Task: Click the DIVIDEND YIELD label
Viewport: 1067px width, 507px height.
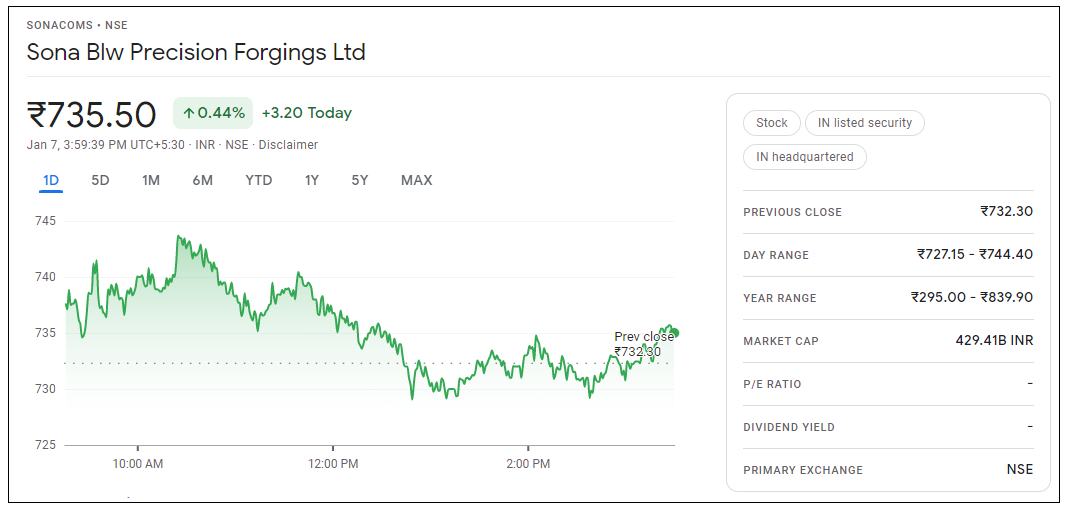Action: click(x=789, y=427)
